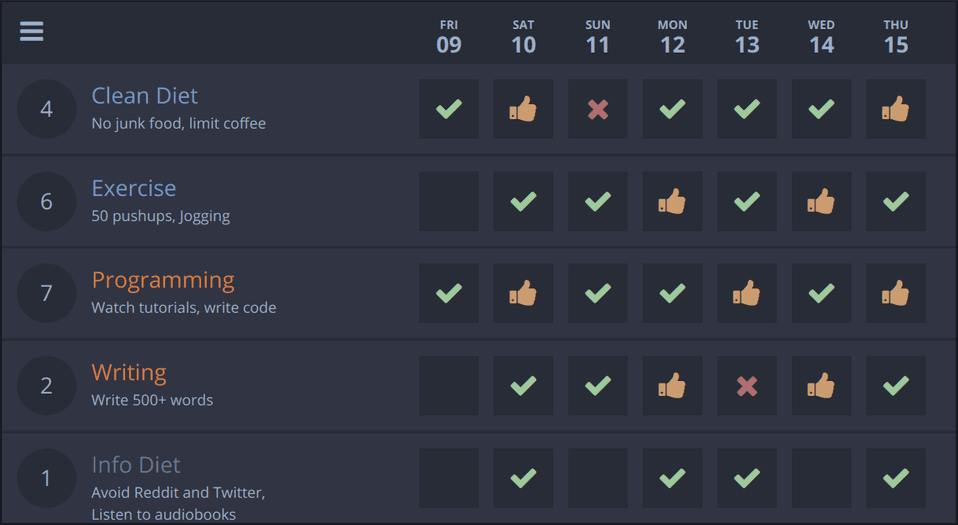
Task: Click the red X for Writing on Tuesday
Action: point(747,386)
